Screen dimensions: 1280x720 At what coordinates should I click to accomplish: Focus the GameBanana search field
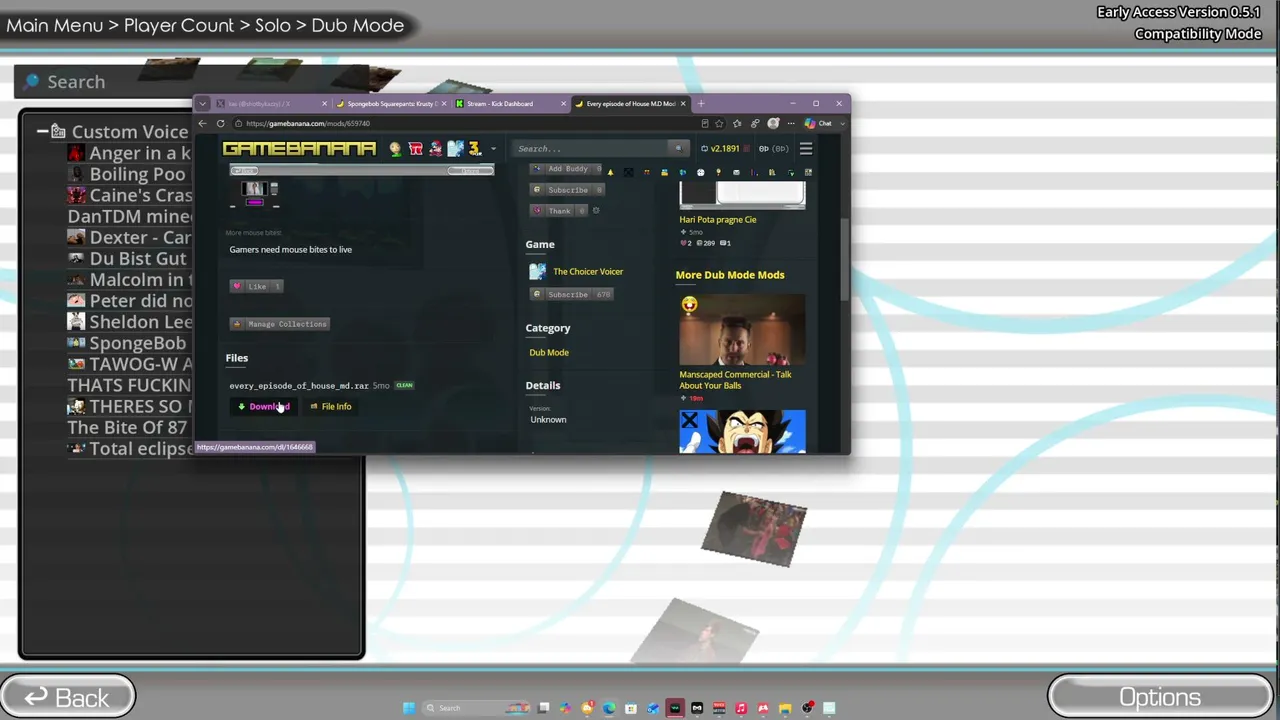pos(592,149)
